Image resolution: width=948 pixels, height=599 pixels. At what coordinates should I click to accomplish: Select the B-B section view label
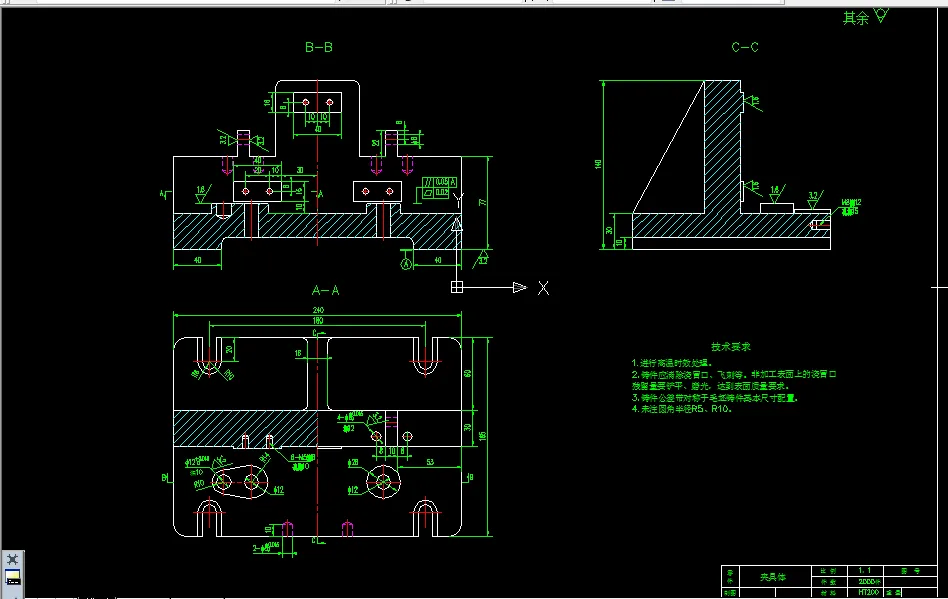(x=319, y=47)
